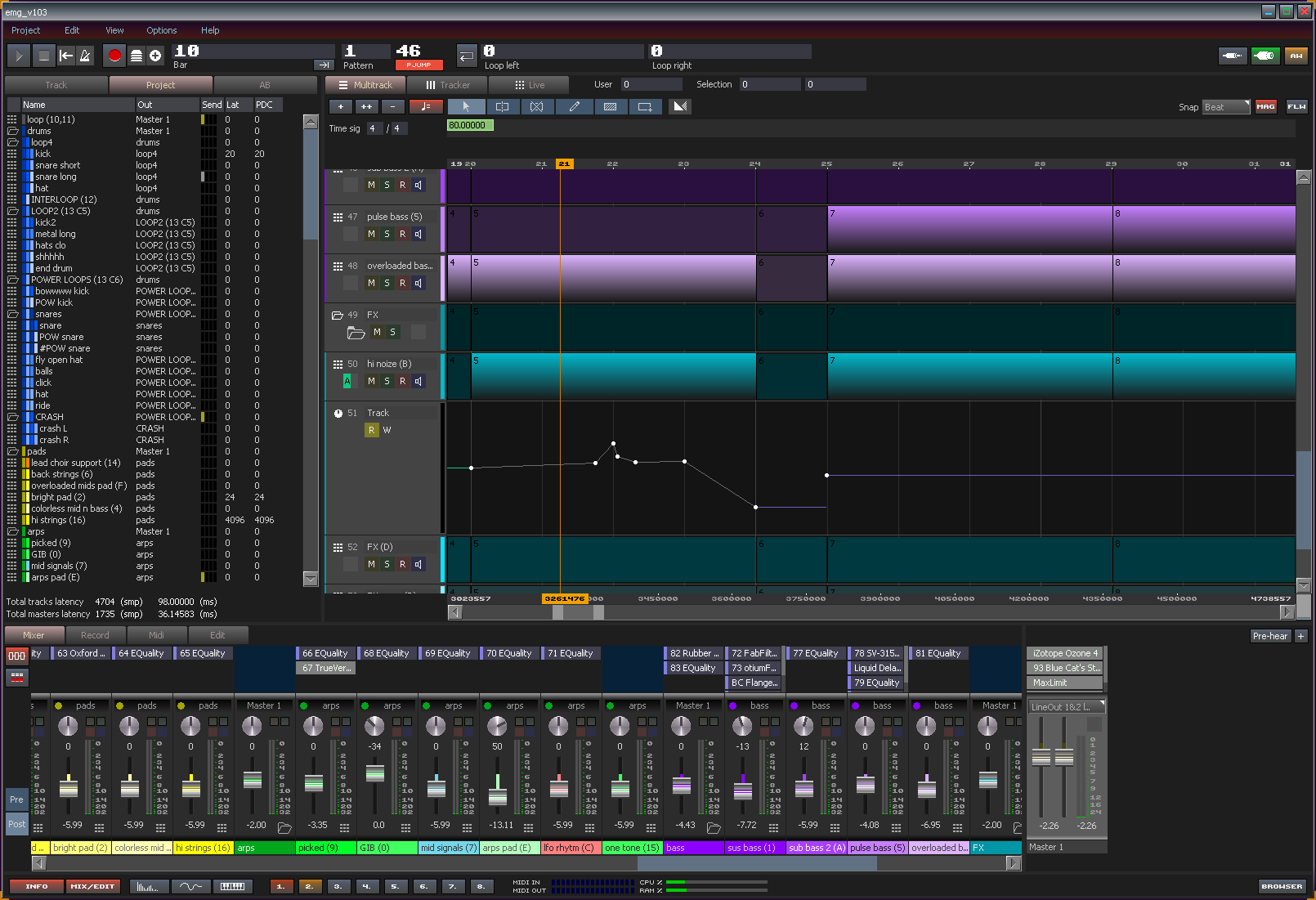1316x900 pixels.
Task: Click the Pre-hear button
Action: (1270, 636)
